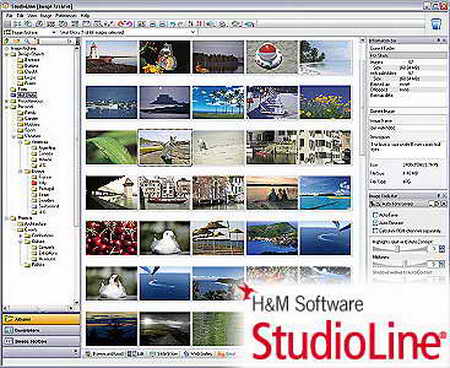
Task: Select the red cherries thumbnail
Action: pos(111,238)
